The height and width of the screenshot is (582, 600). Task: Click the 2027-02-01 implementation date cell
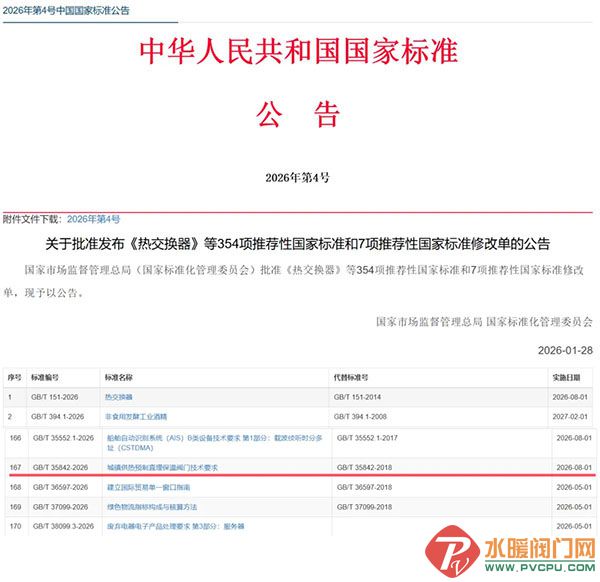[x=572, y=415]
